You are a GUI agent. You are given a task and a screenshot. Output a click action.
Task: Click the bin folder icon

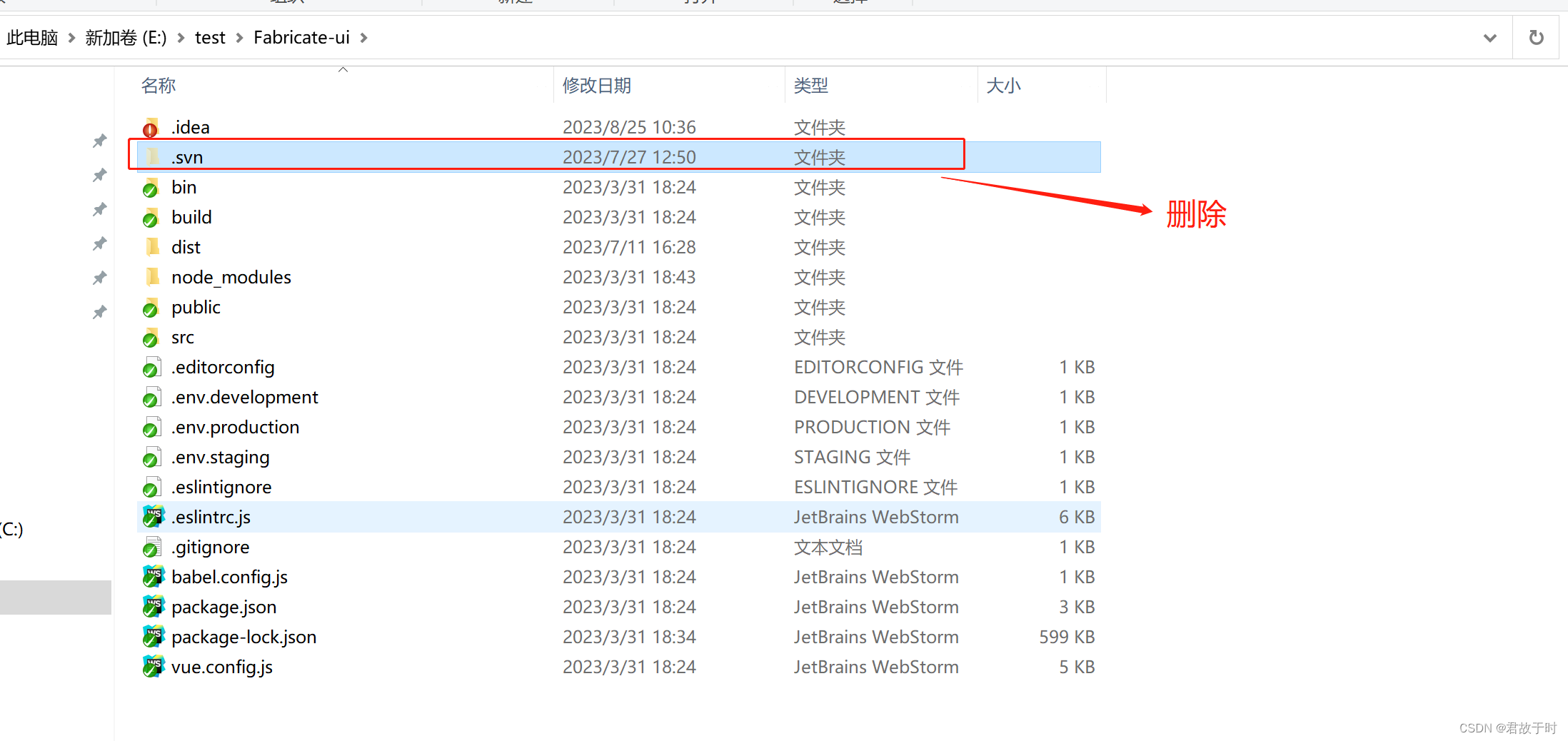tap(151, 187)
